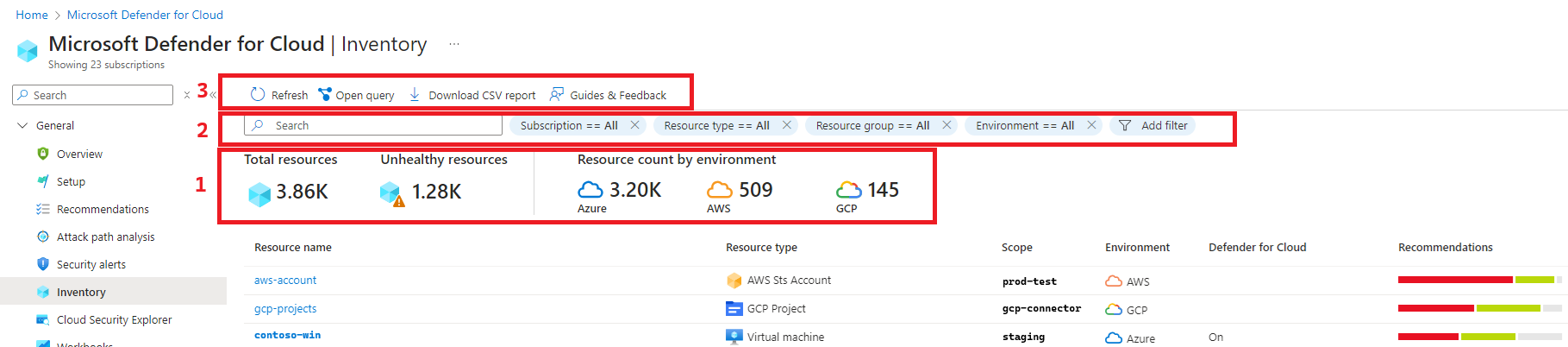The width and height of the screenshot is (1568, 347).
Task: Remove the Subscription == All filter
Action: [x=635, y=125]
